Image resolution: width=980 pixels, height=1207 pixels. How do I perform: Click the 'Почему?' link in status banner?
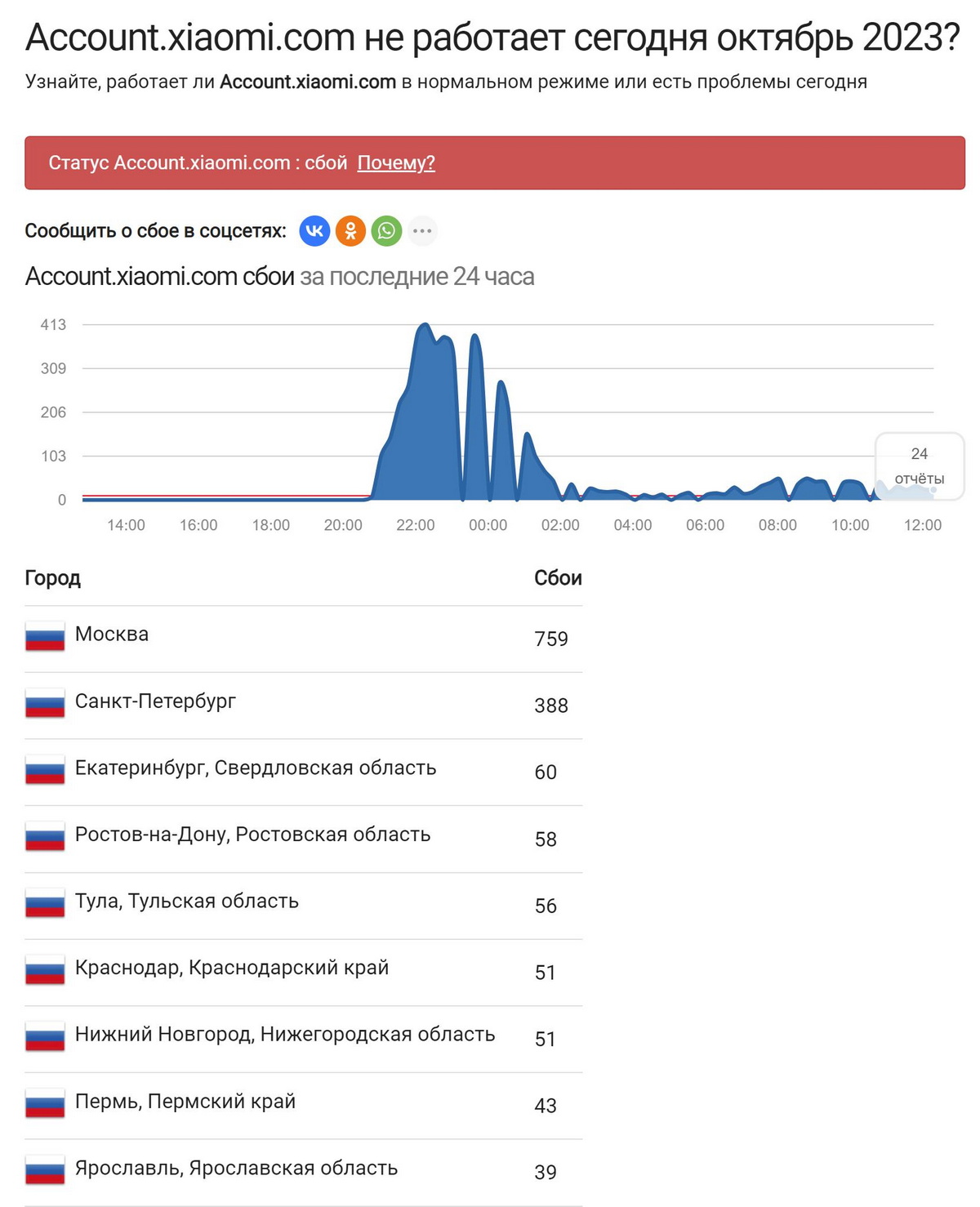pyautogui.click(x=396, y=163)
